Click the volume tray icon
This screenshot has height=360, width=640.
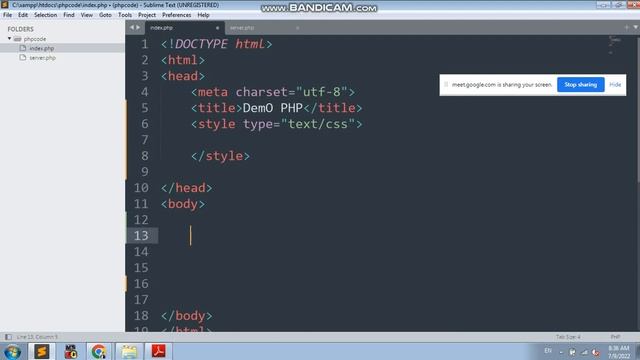click(596, 352)
